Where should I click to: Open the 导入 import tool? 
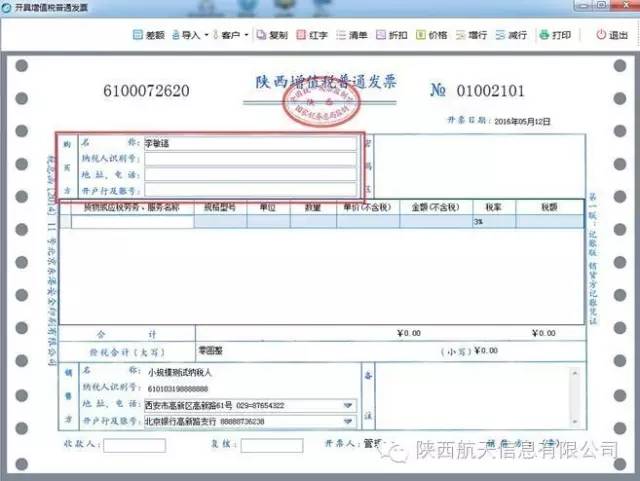click(x=186, y=35)
